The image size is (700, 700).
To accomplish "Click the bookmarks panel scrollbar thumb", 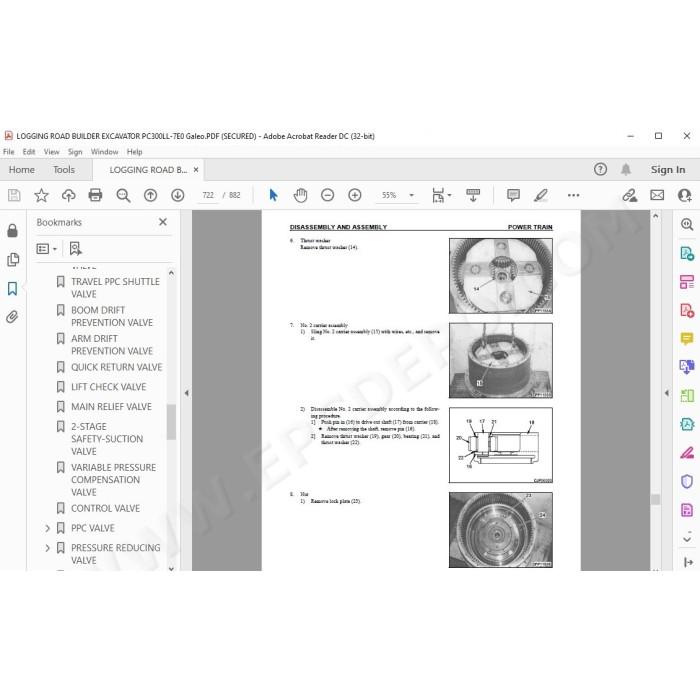I will [171, 422].
